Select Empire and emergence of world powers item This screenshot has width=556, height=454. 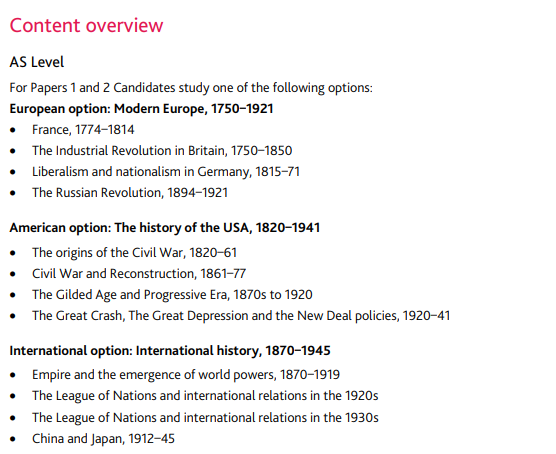tap(186, 375)
